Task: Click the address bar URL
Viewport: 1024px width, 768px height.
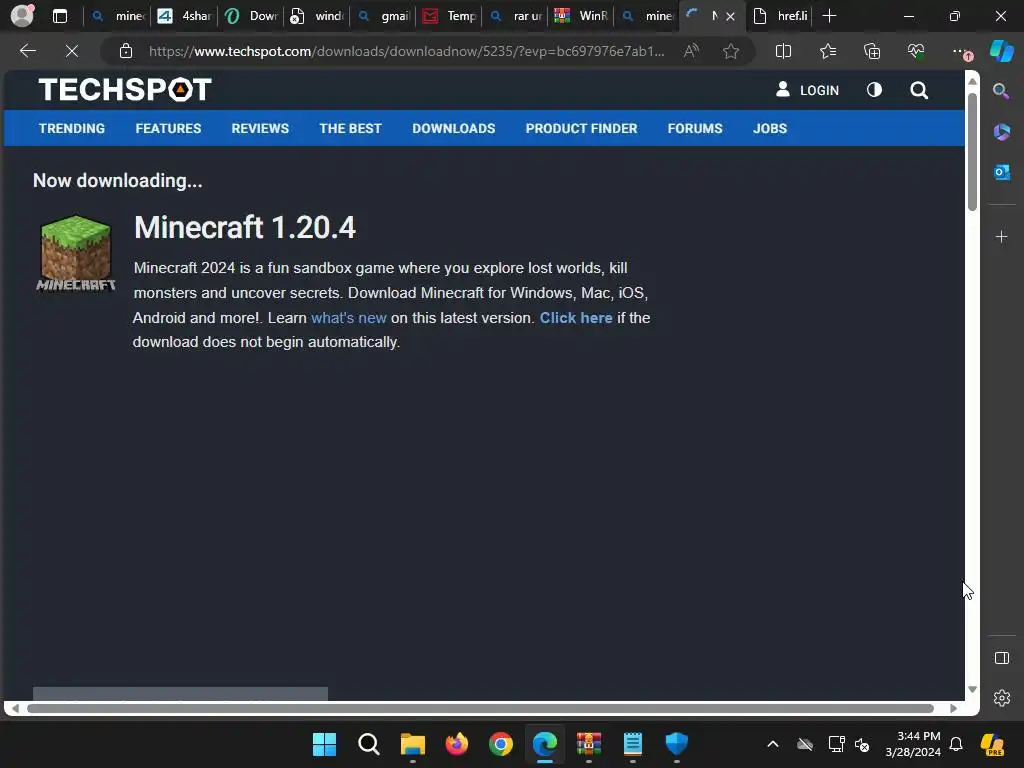Action: [x=406, y=51]
